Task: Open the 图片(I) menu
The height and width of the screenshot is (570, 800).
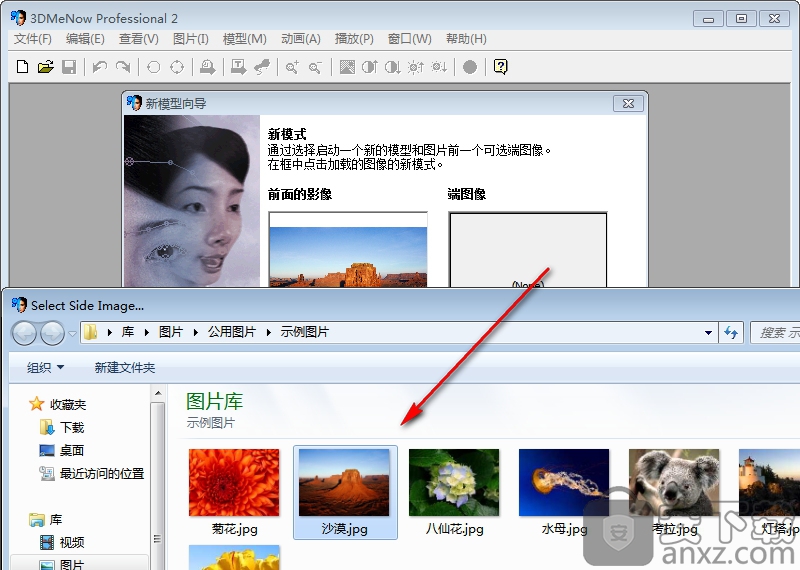Action: [x=190, y=39]
